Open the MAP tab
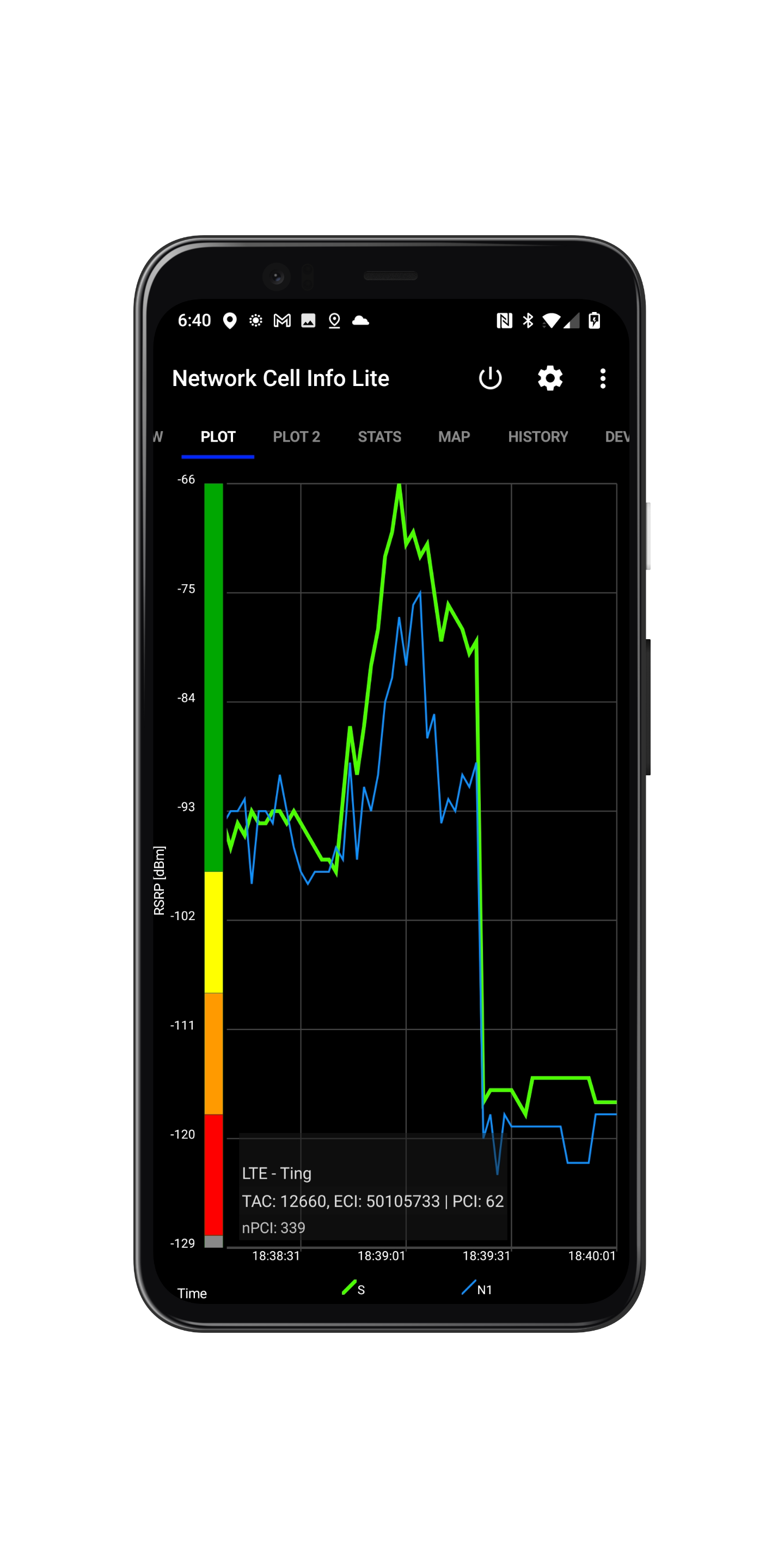 click(x=454, y=437)
